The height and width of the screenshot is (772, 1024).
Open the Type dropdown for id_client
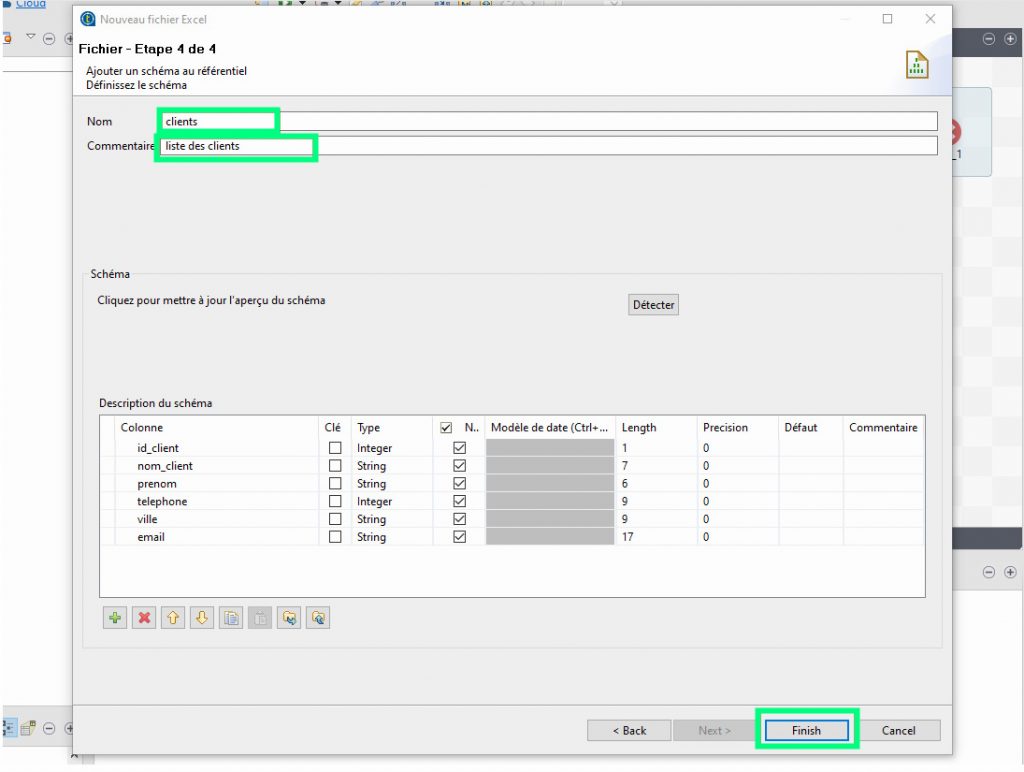(390, 448)
